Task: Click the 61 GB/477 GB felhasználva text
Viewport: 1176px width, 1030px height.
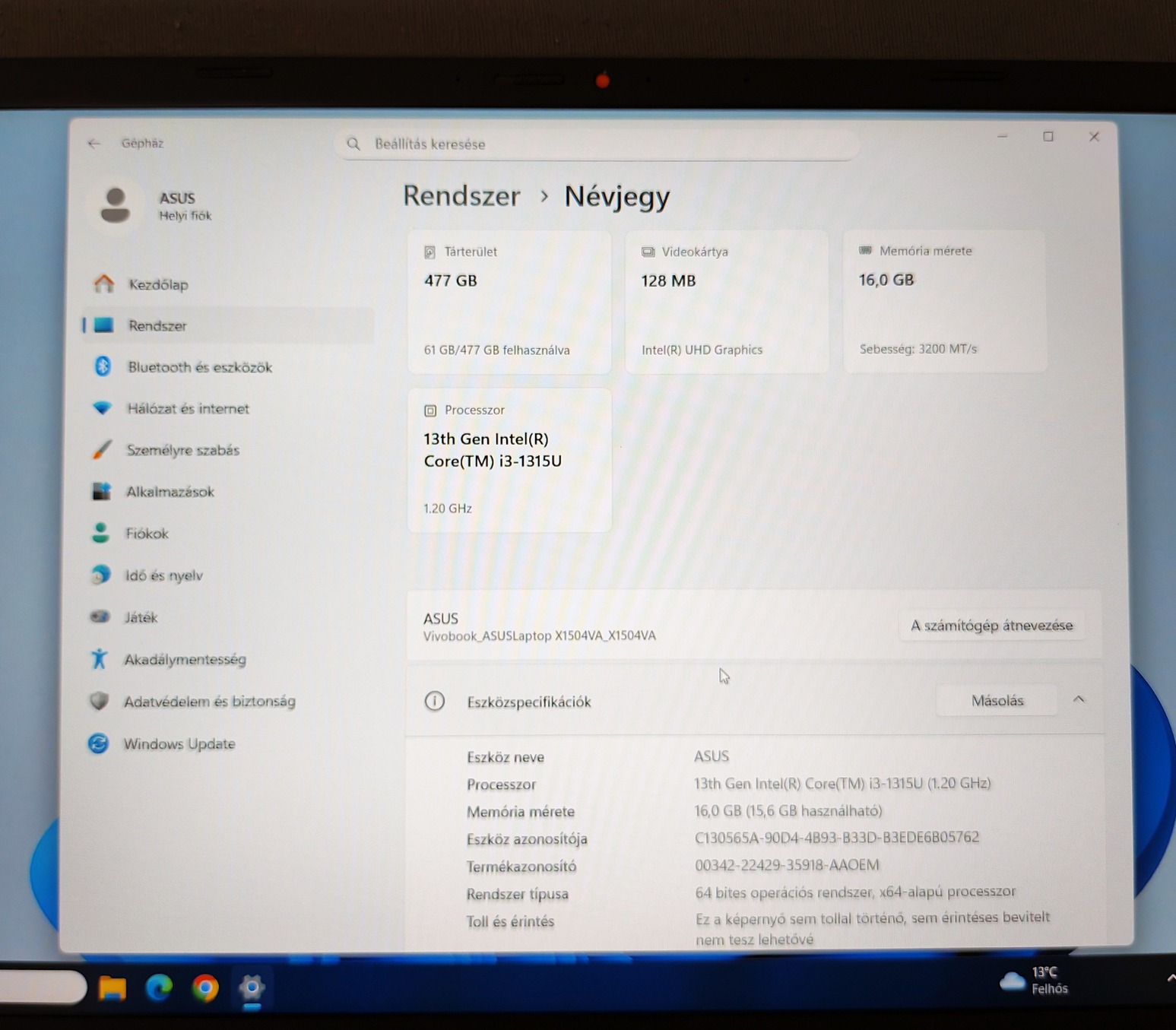Action: pyautogui.click(x=496, y=350)
